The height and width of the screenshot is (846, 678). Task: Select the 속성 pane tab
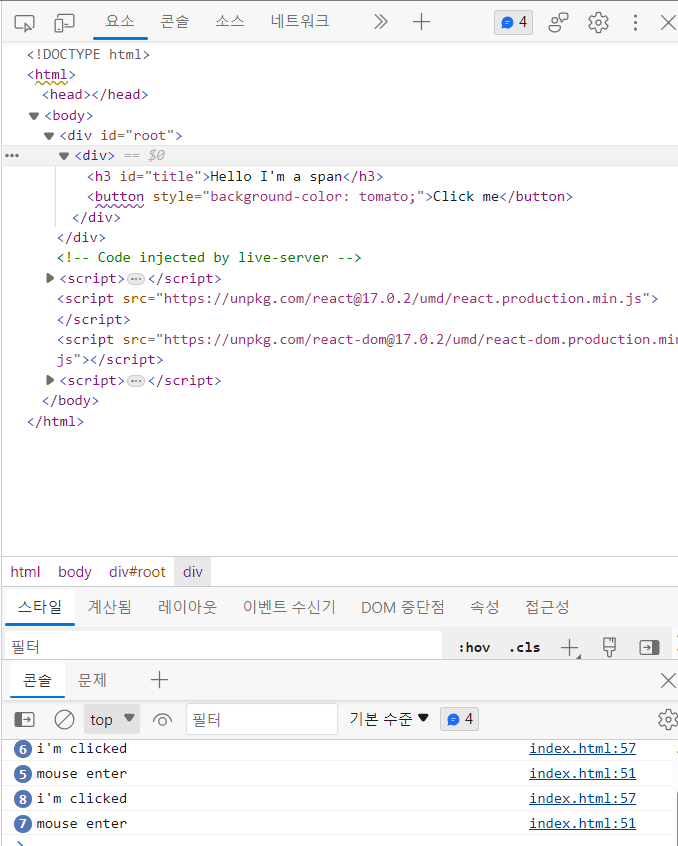click(x=484, y=607)
